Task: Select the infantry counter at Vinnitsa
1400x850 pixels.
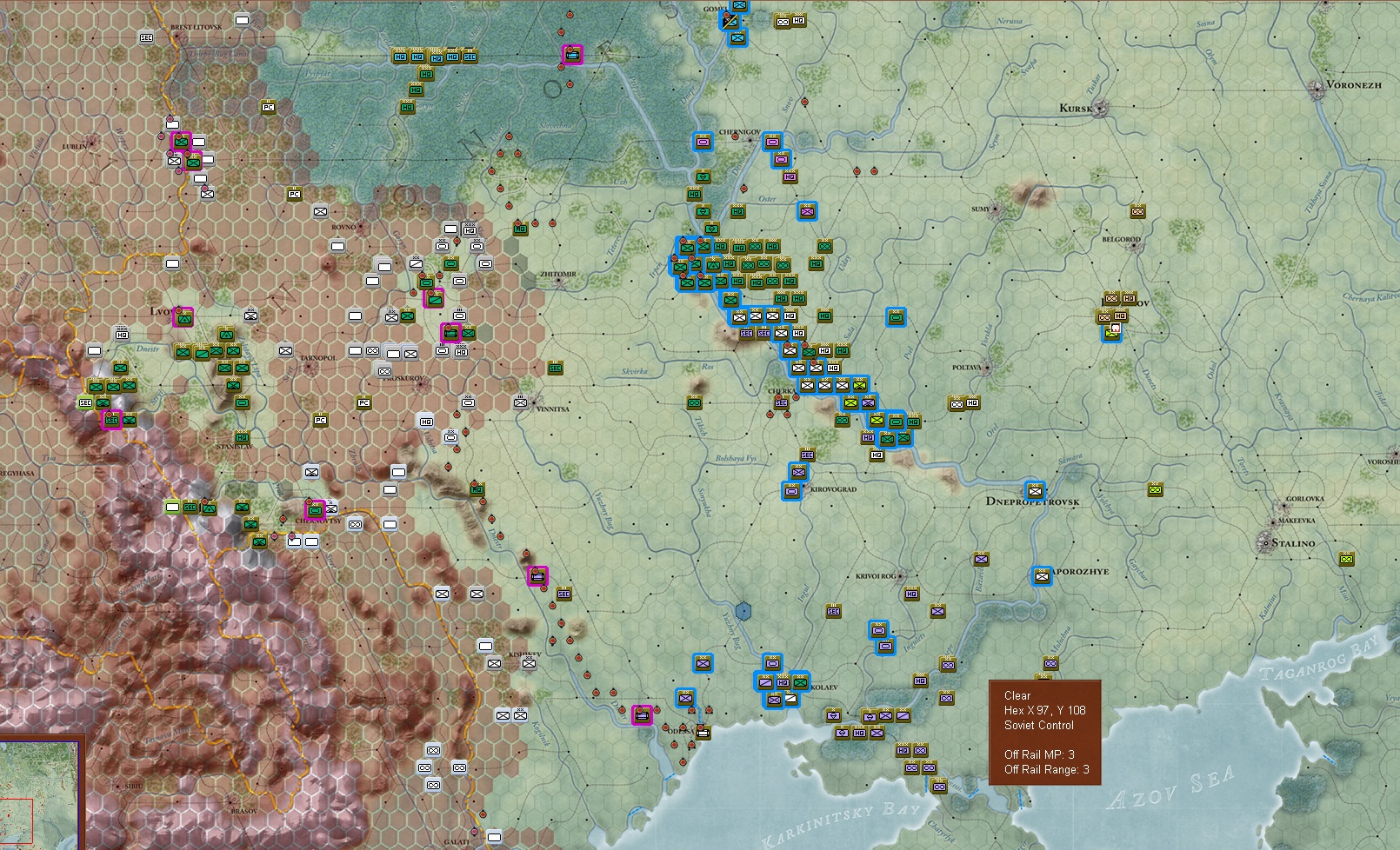Action: pyautogui.click(x=520, y=402)
